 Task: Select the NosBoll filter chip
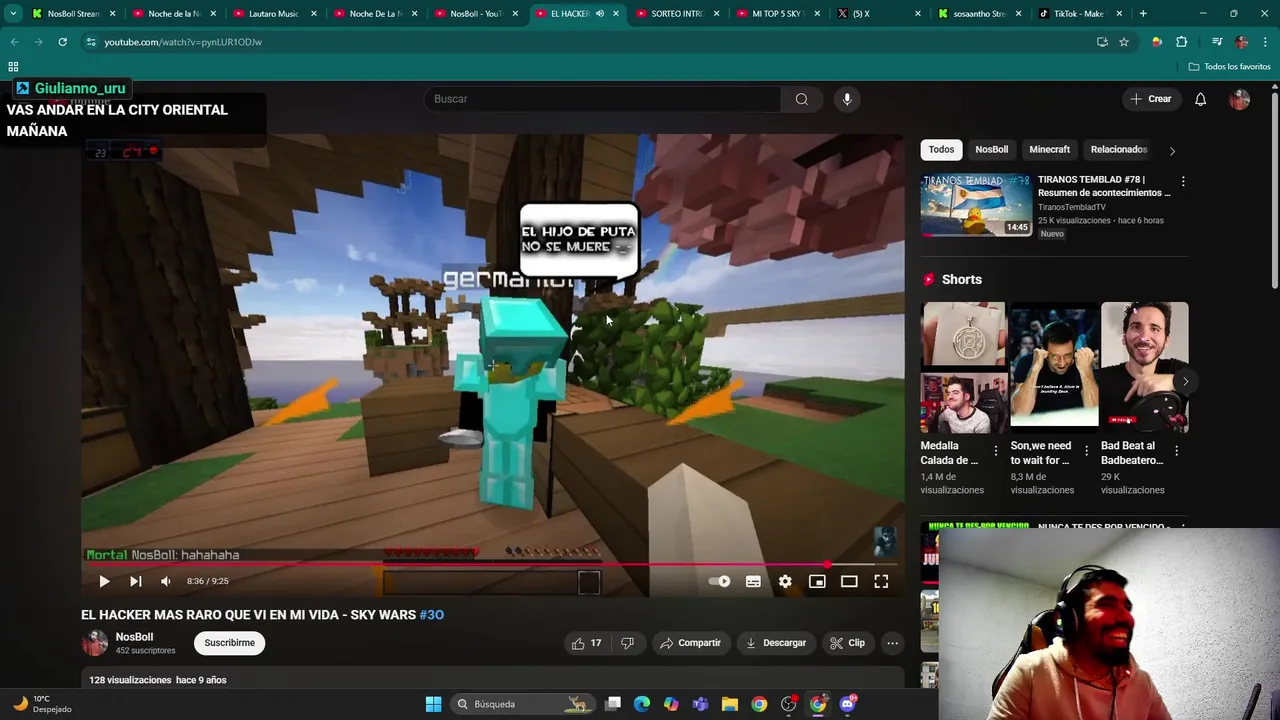[x=992, y=149]
